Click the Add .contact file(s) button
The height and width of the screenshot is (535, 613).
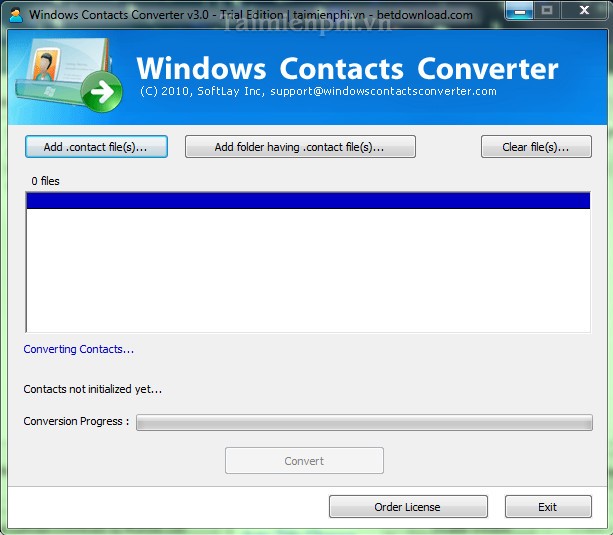coord(96,147)
